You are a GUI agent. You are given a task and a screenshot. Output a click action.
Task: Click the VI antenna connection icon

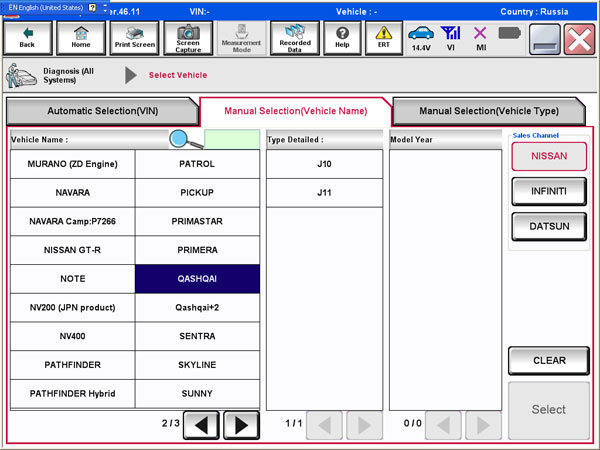point(451,39)
